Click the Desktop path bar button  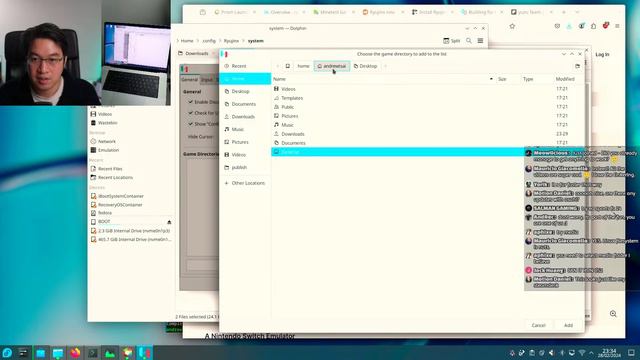pyautogui.click(x=365, y=66)
